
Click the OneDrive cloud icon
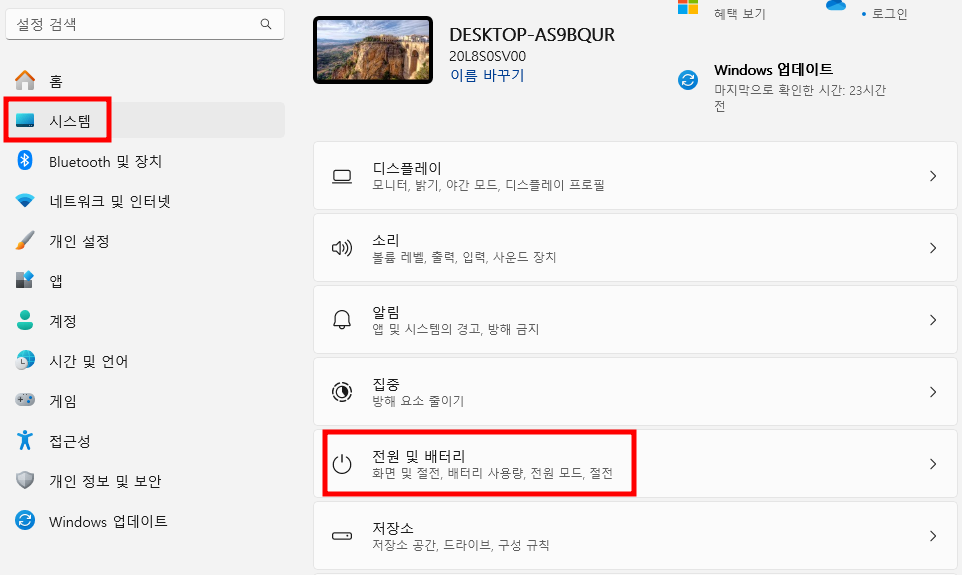point(836,5)
